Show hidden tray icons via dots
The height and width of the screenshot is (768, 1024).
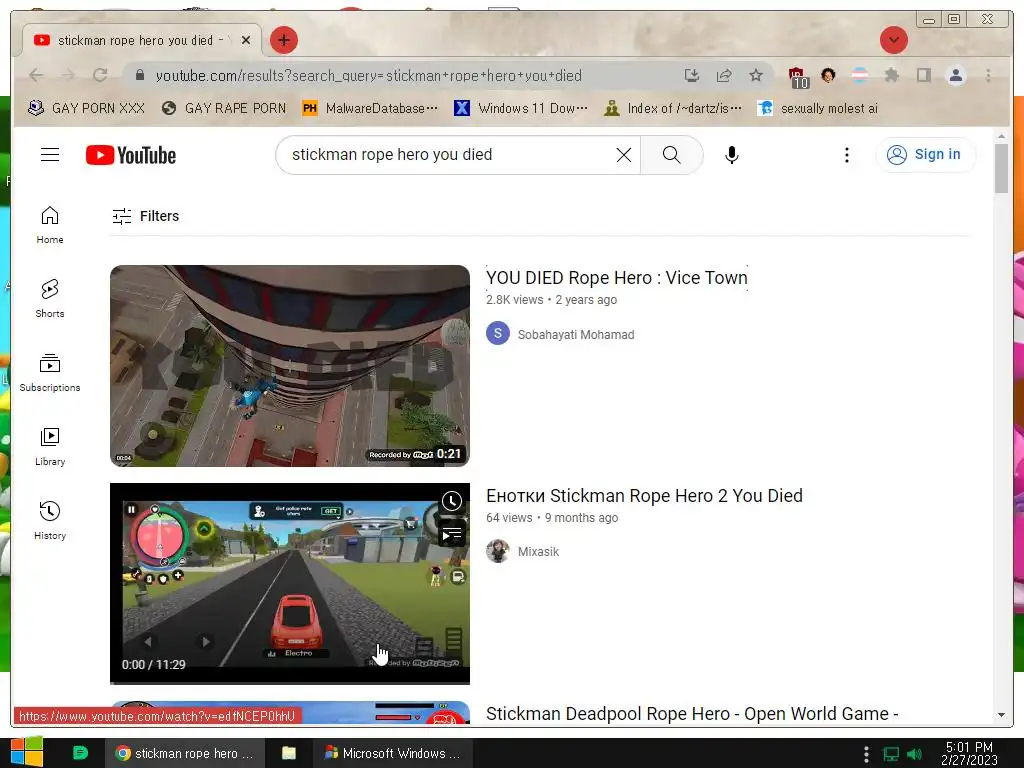[866, 754]
